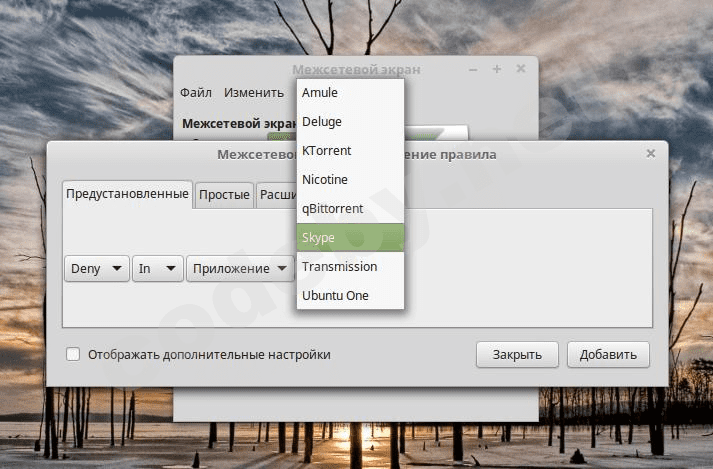Select qBittorrent from the list
713x469 pixels.
350,209
